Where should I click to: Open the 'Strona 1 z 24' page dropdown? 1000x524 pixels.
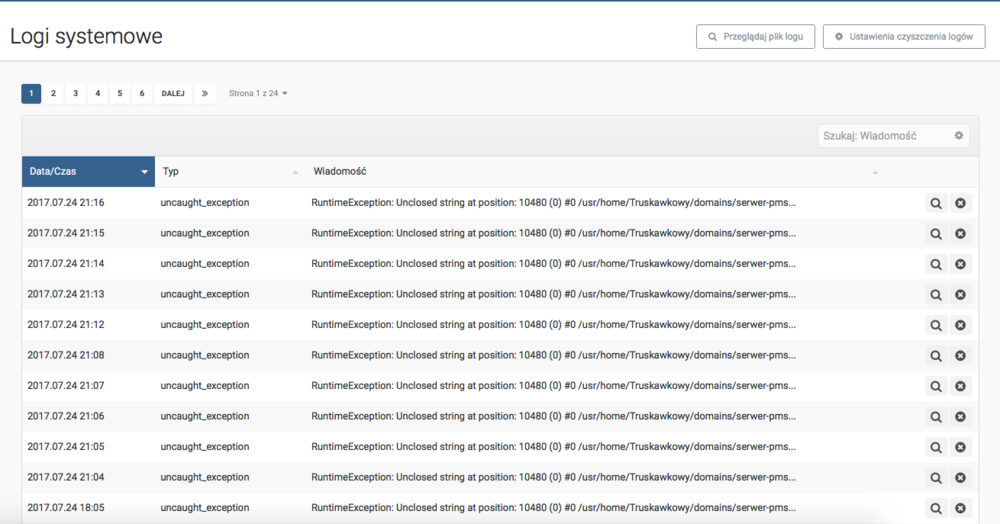tap(258, 93)
